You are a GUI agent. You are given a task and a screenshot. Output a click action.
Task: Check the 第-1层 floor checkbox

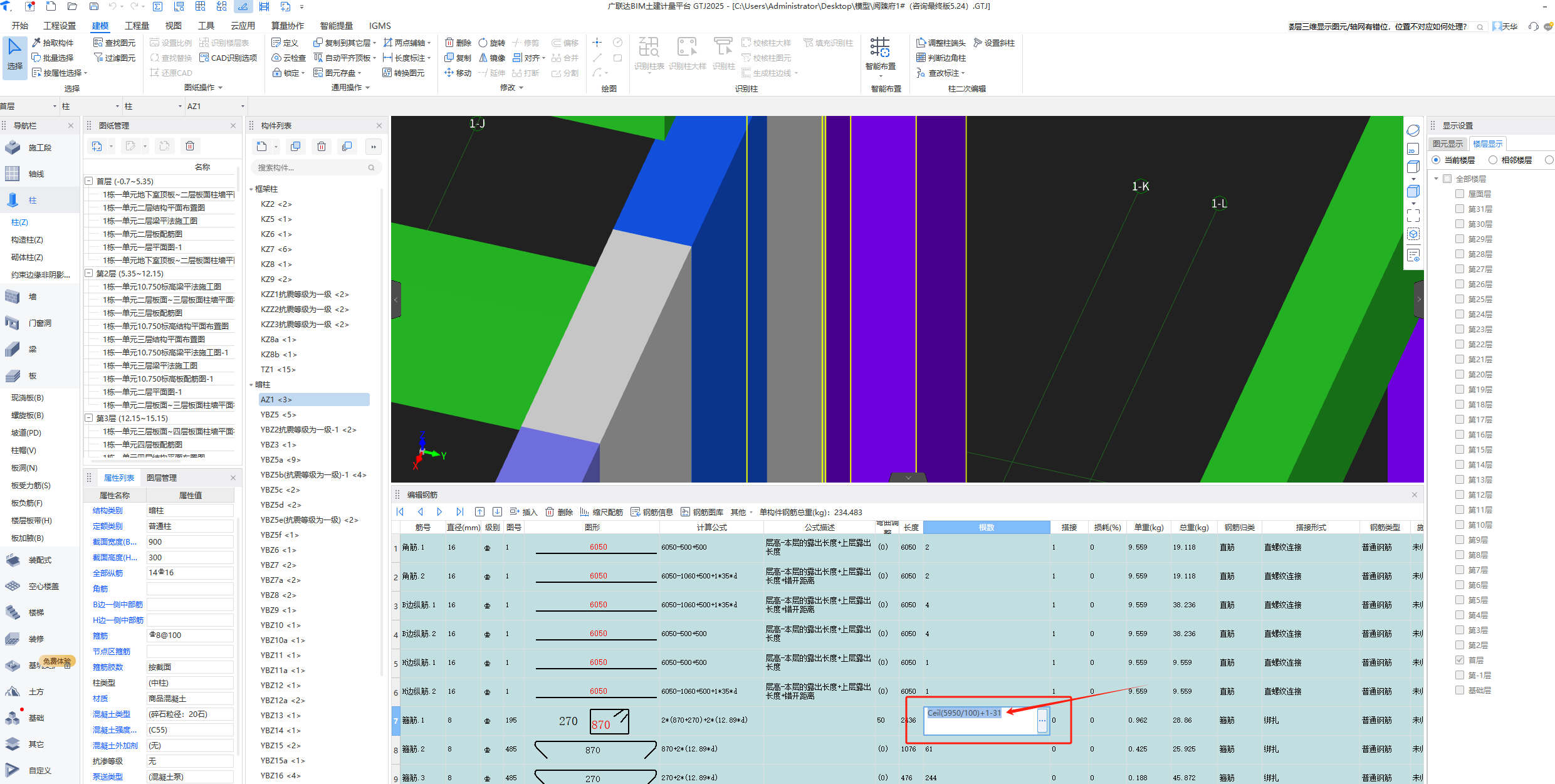coord(1460,675)
